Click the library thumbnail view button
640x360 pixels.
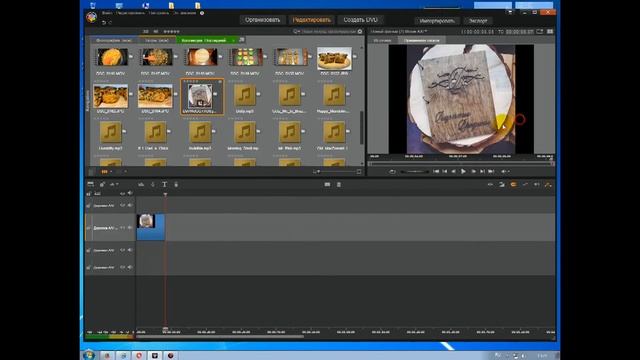tap(104, 171)
